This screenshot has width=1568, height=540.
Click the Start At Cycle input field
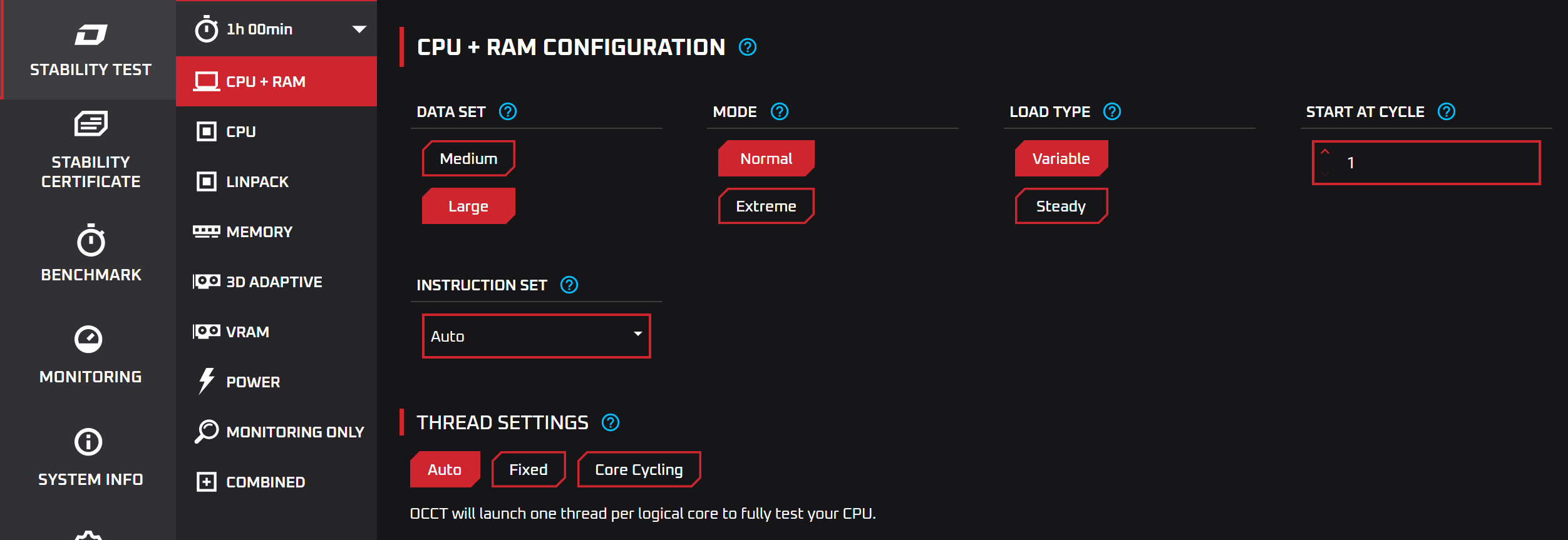click(x=1426, y=163)
